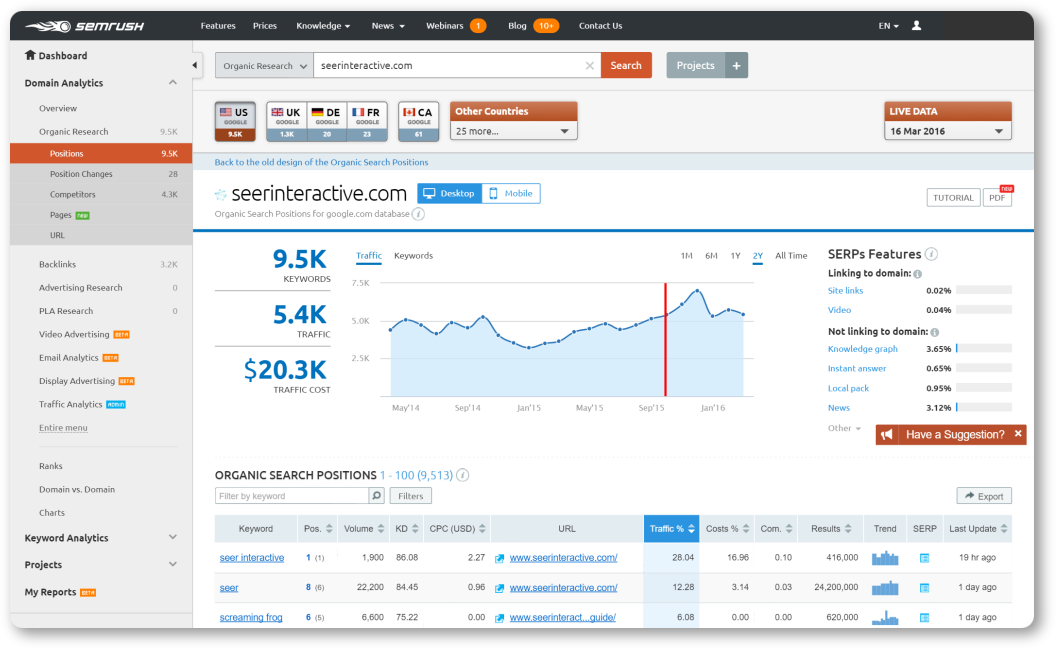
Task: Open the EN language dropdown
Action: click(x=888, y=26)
